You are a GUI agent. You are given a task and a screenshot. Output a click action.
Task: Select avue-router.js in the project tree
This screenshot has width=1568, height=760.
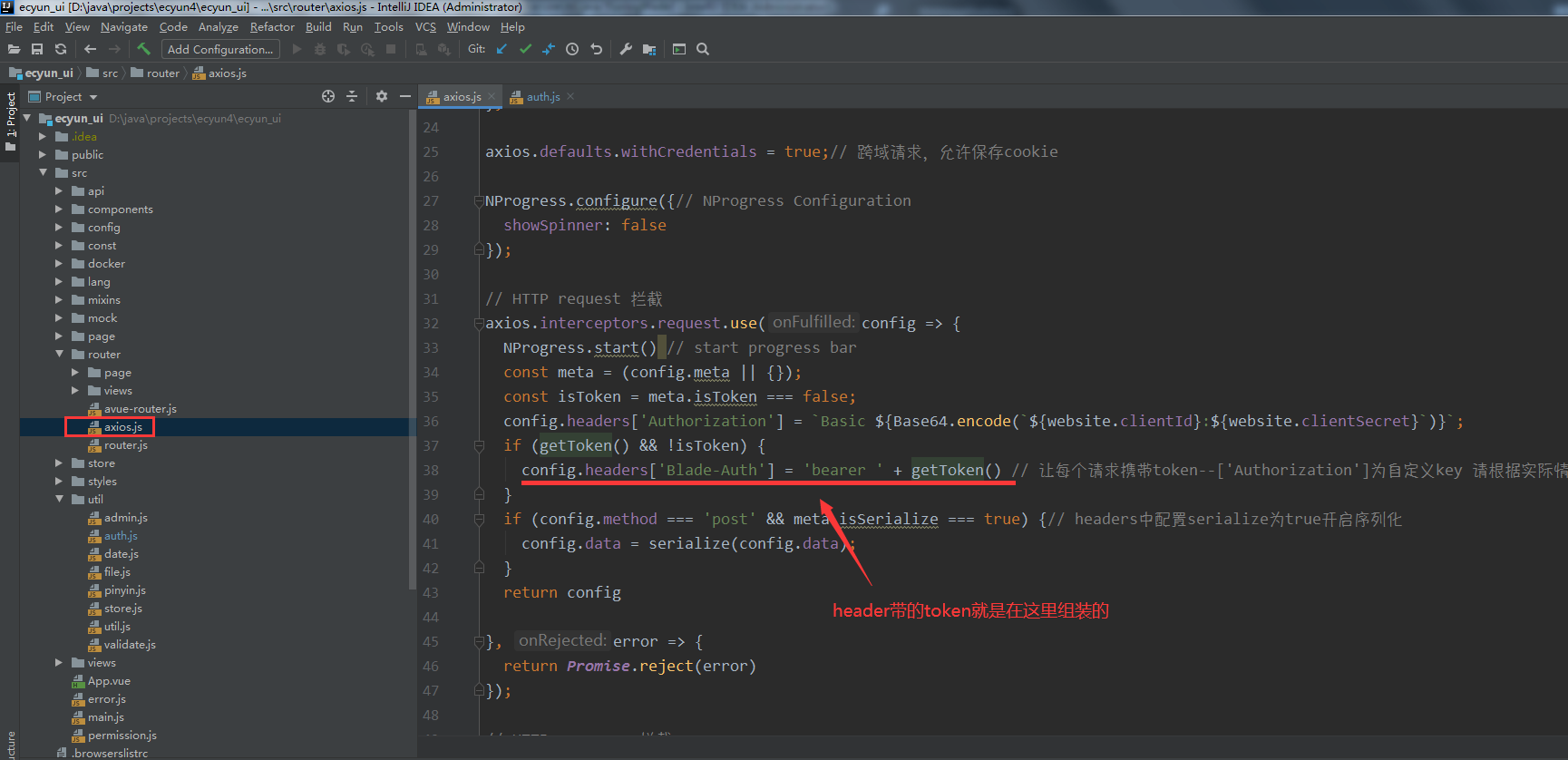[x=140, y=409]
